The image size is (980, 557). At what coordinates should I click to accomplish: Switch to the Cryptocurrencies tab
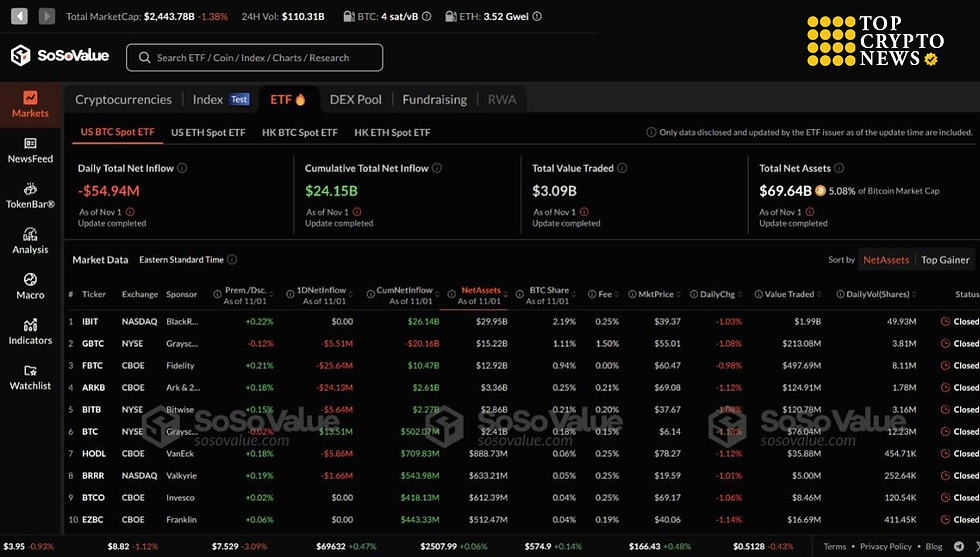click(x=123, y=99)
